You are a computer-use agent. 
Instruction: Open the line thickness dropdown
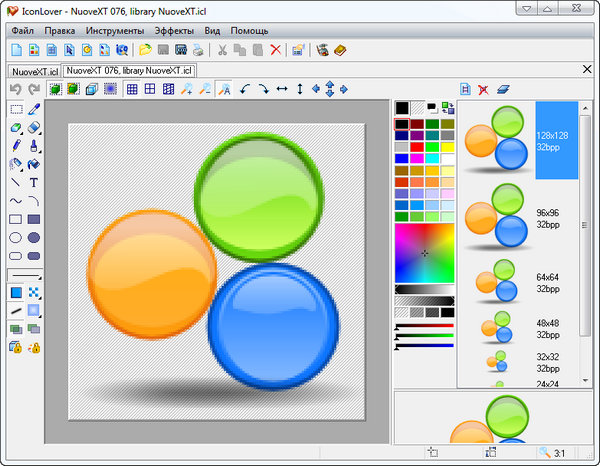pos(25,274)
